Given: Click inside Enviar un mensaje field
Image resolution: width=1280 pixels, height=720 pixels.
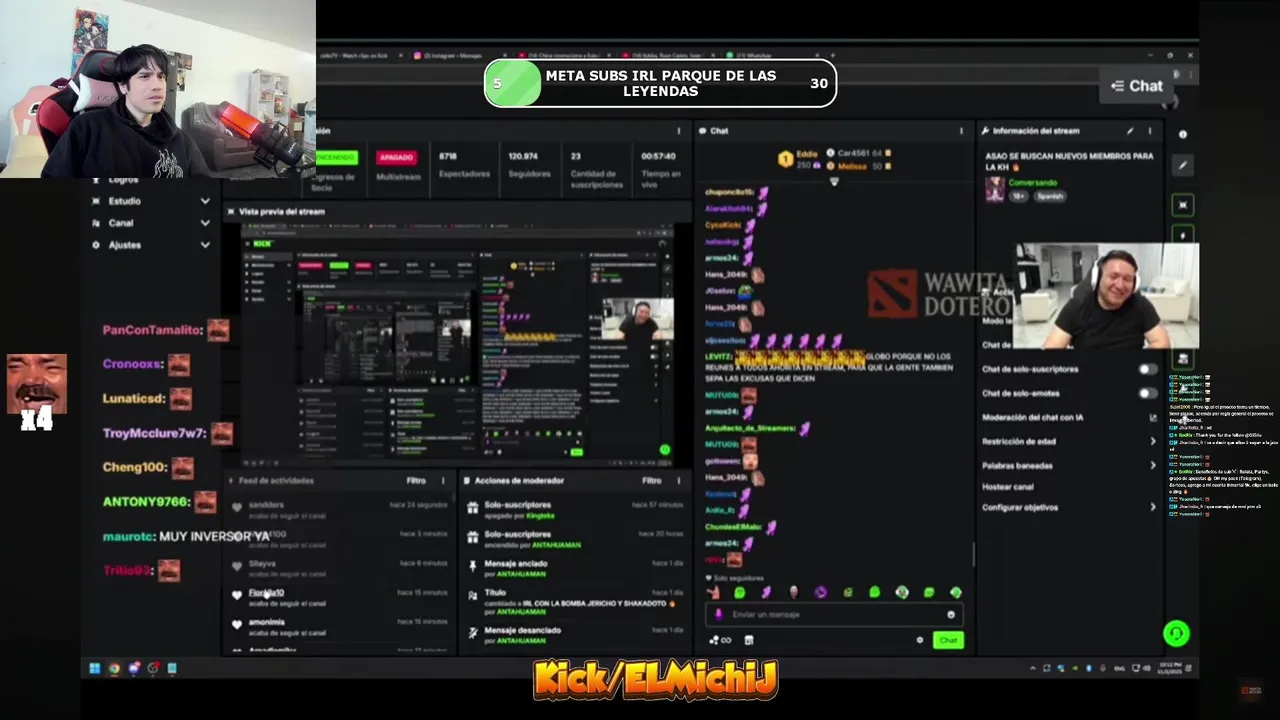Looking at the screenshot, I should (x=833, y=615).
